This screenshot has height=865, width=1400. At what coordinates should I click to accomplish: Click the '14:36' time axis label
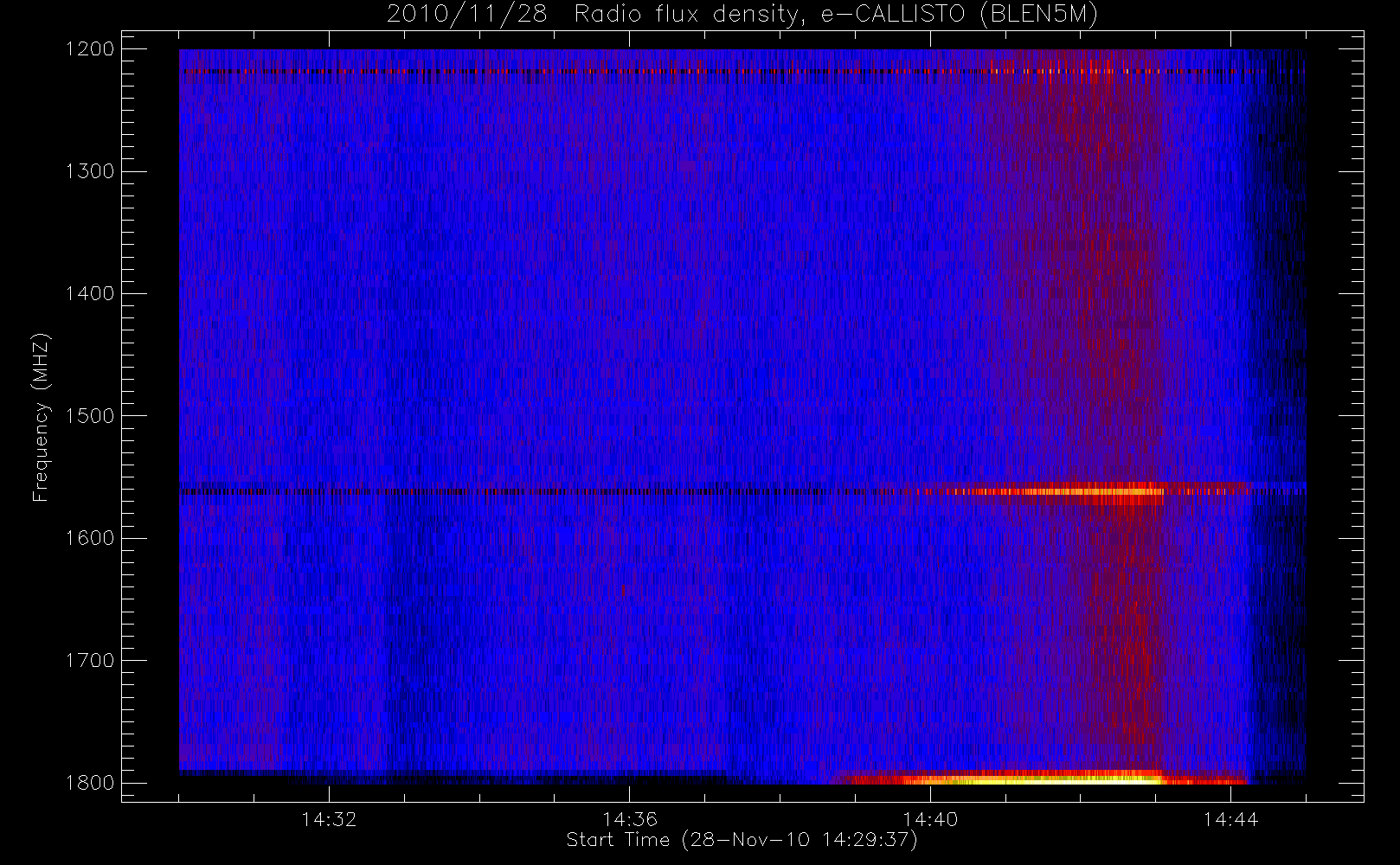[x=630, y=819]
